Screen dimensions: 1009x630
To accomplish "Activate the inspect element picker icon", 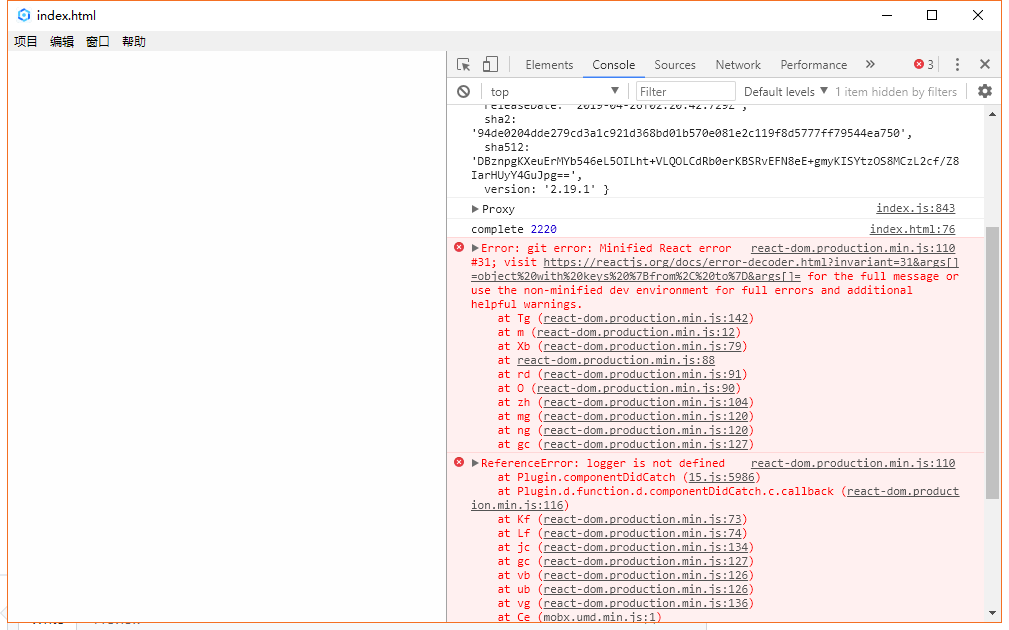I will click(x=463, y=64).
